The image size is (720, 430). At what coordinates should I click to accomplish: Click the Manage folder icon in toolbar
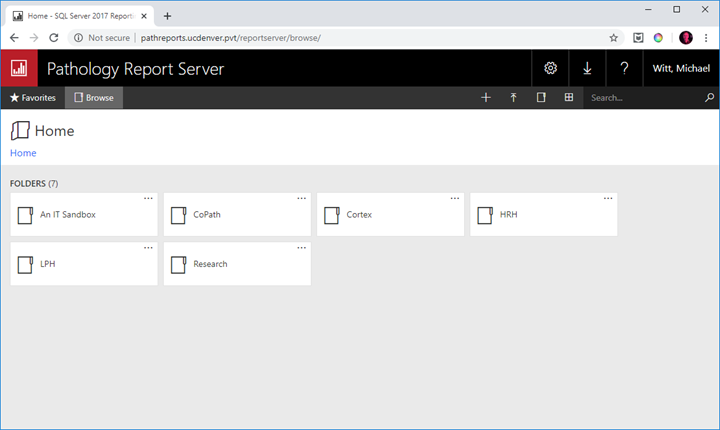coord(541,97)
